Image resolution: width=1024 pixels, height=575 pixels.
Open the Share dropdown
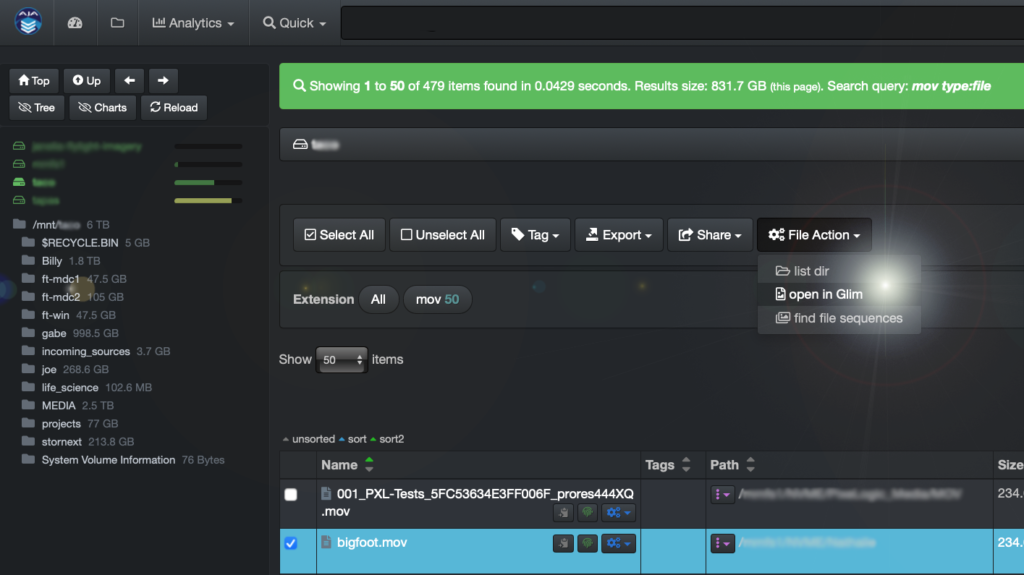(710, 235)
